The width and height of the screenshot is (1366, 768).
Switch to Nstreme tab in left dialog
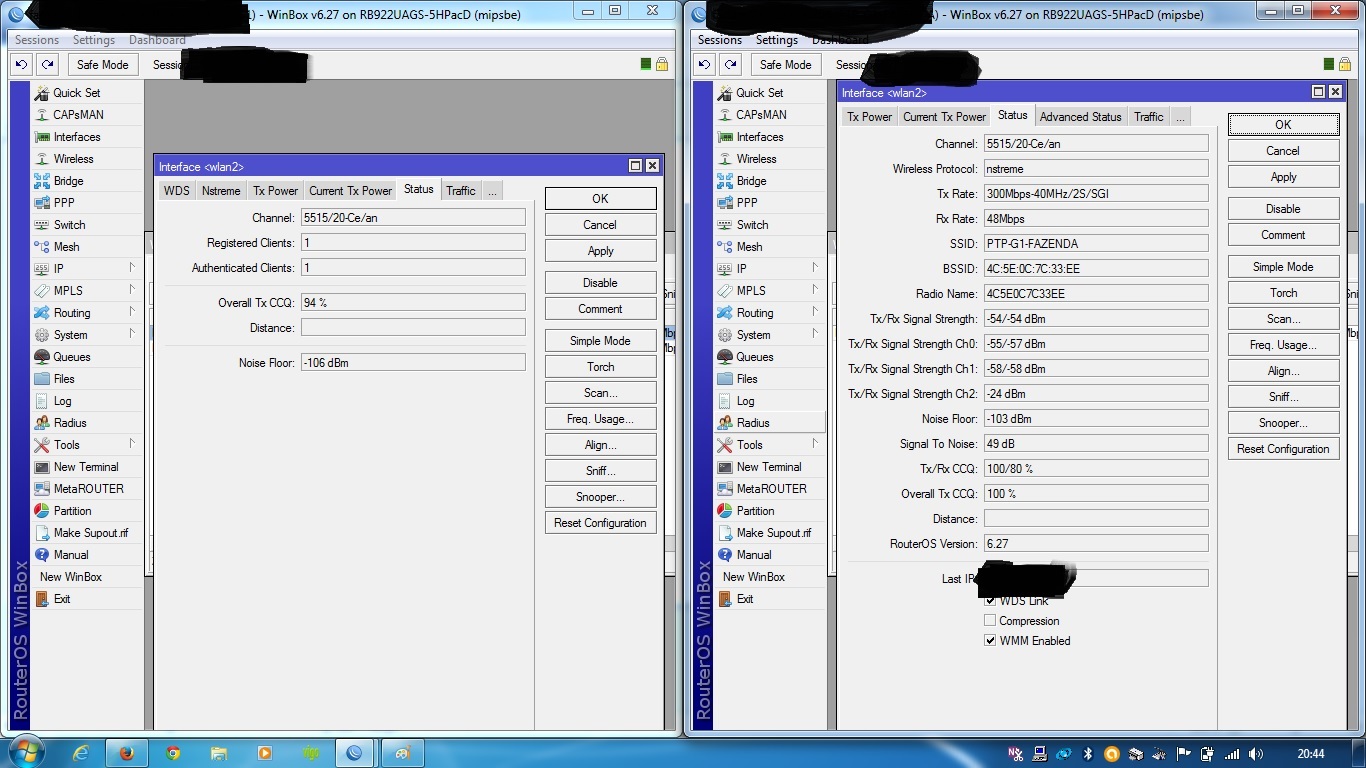tap(221, 191)
